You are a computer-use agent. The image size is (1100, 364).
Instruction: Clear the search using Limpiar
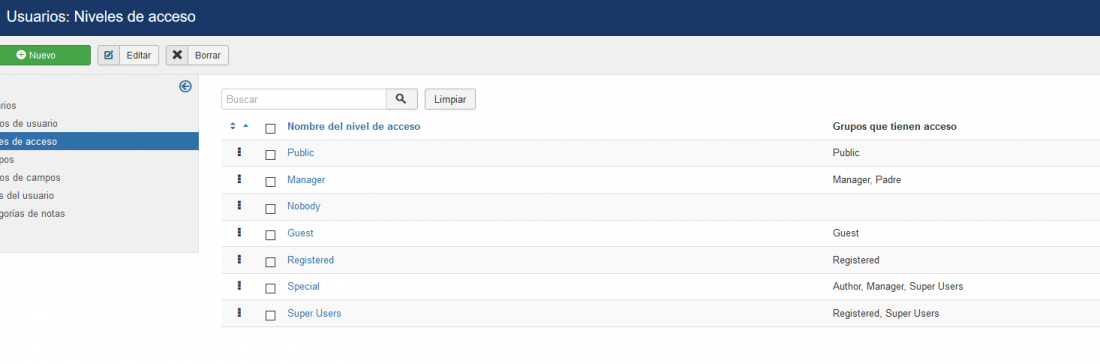point(450,99)
